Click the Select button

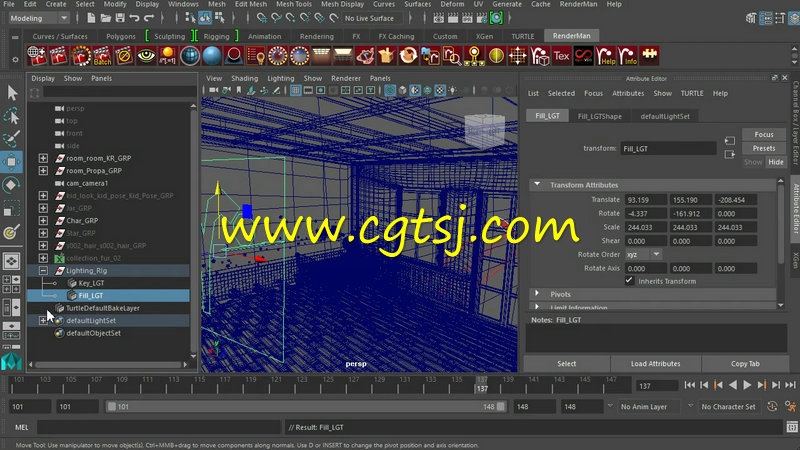click(x=566, y=364)
